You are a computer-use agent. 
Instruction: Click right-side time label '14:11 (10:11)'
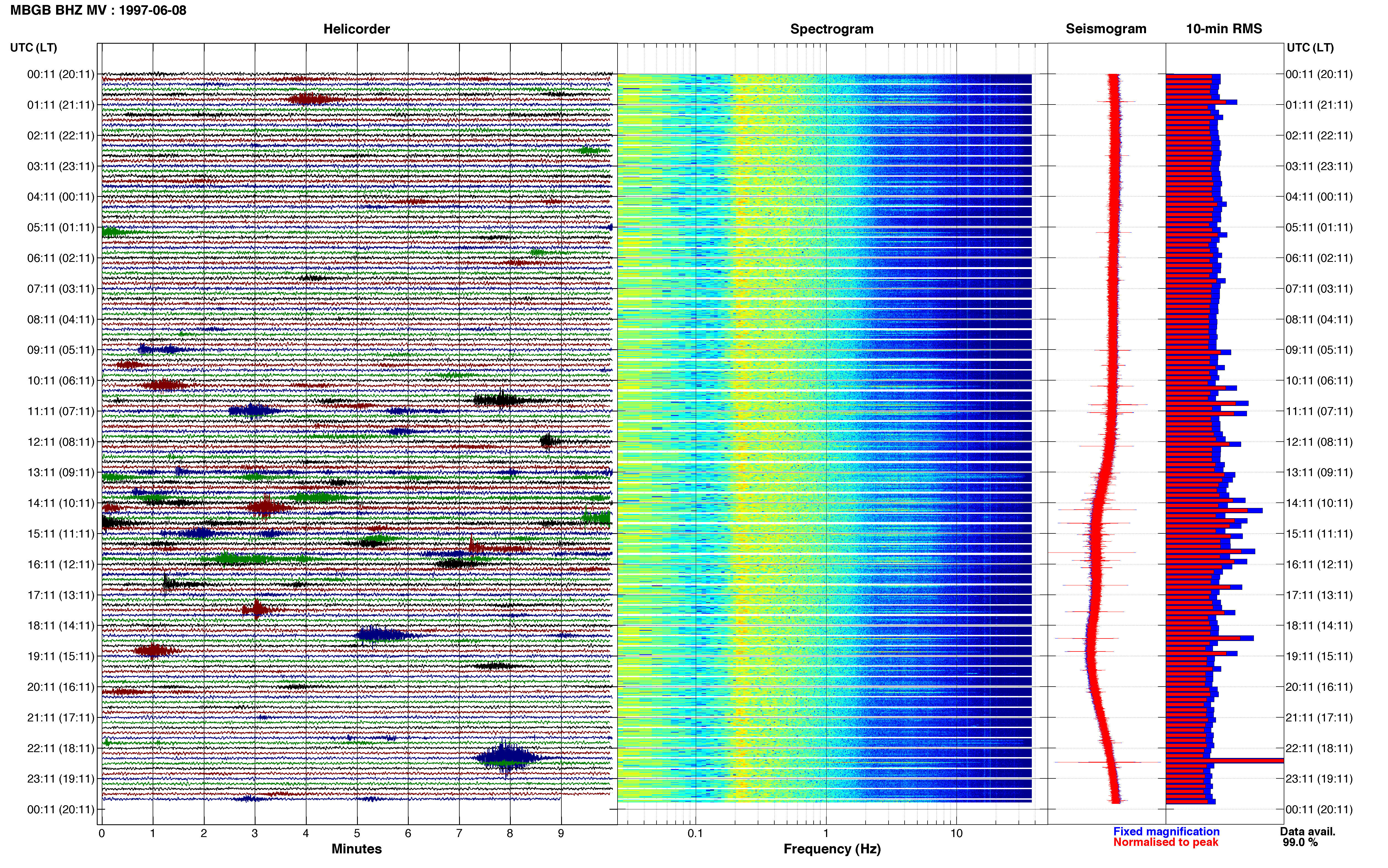coord(1319,504)
